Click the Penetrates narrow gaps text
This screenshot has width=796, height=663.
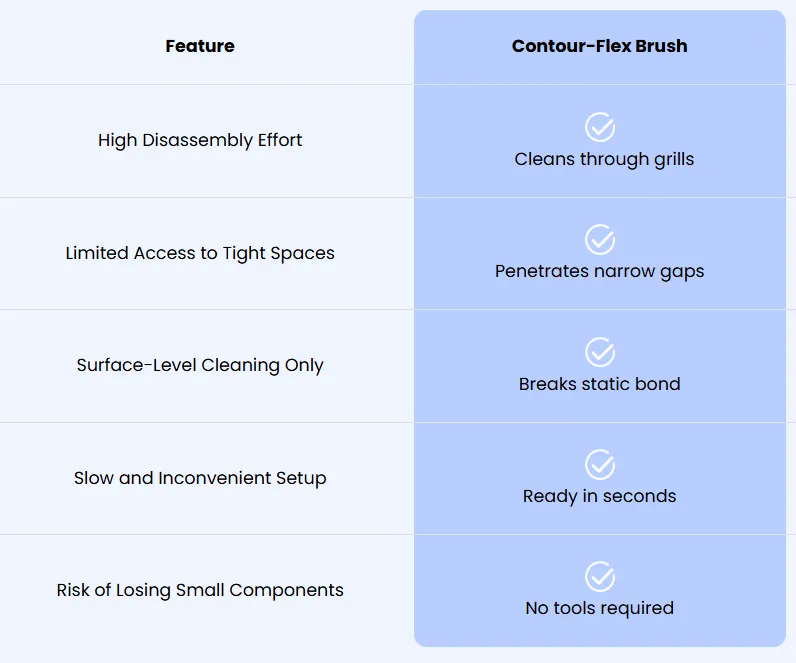pyautogui.click(x=600, y=272)
